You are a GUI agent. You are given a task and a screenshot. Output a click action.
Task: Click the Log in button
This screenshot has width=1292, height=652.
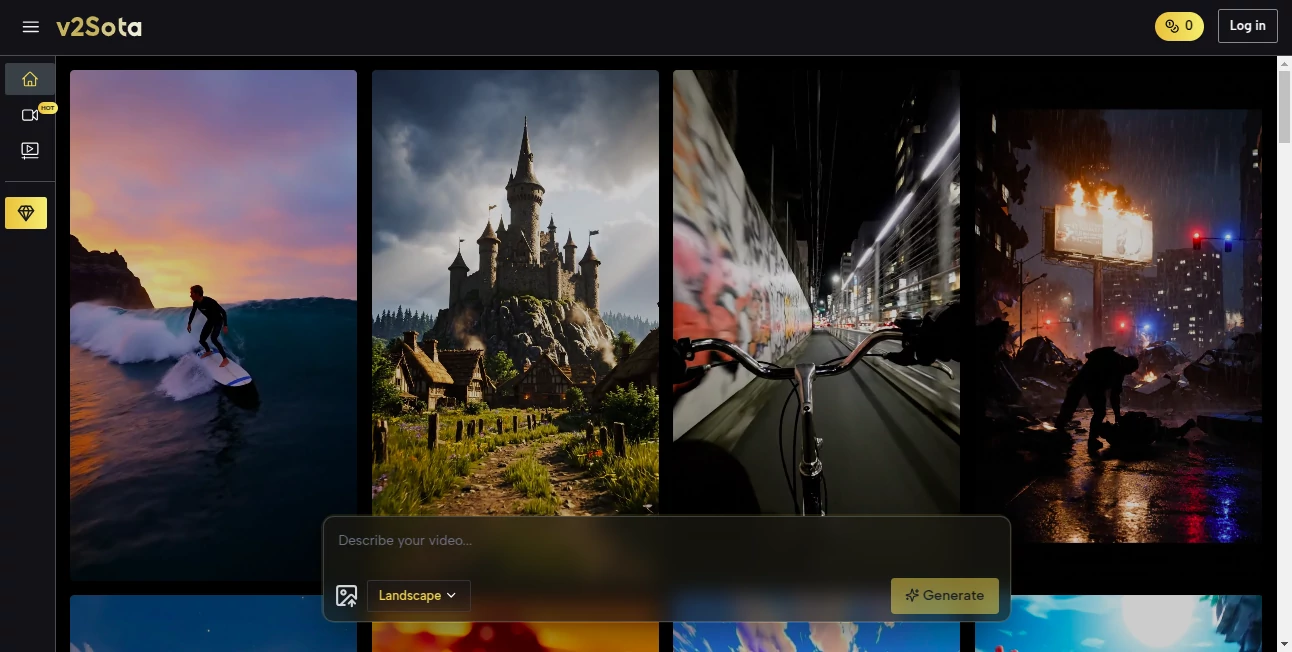pyautogui.click(x=1247, y=26)
